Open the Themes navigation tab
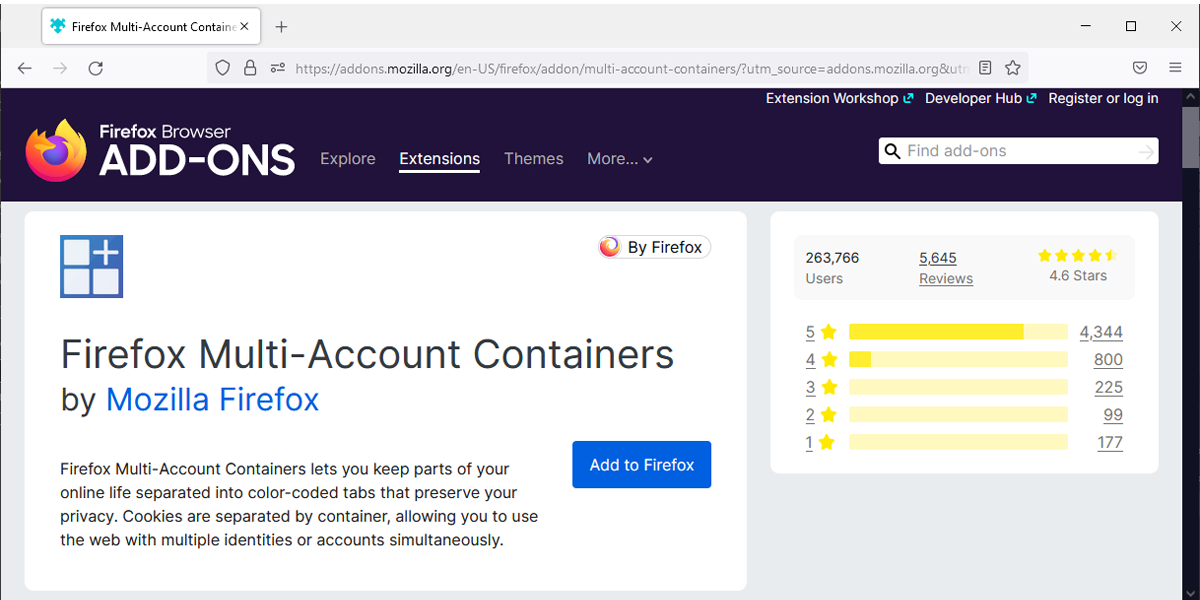Image resolution: width=1200 pixels, height=600 pixels. [533, 159]
